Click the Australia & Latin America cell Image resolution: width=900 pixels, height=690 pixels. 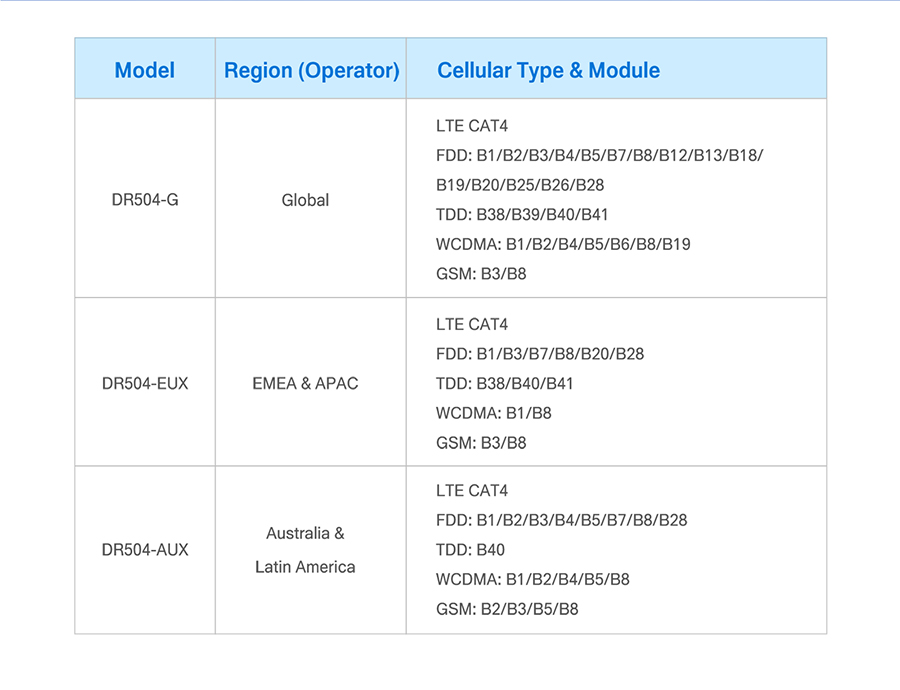(305, 550)
